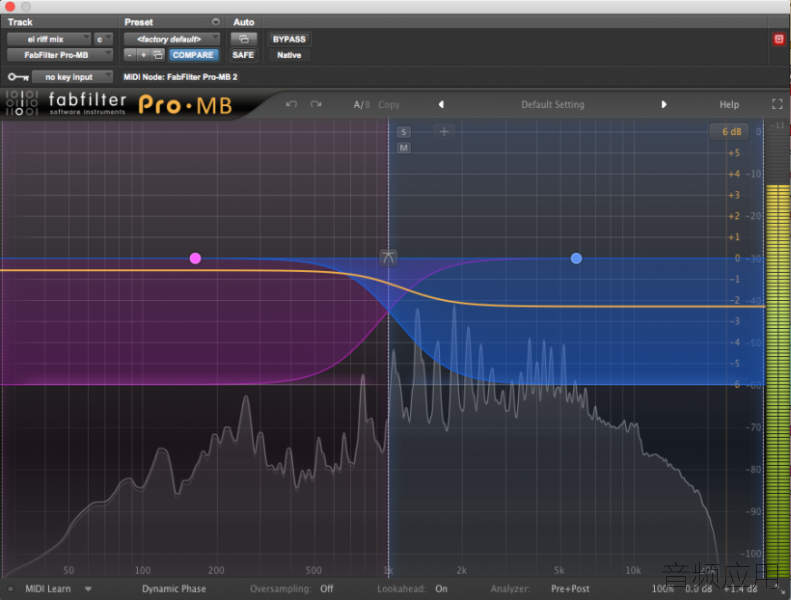Toggle MIDI Learn in bottom bar
The width and height of the screenshot is (791, 600).
point(48,588)
